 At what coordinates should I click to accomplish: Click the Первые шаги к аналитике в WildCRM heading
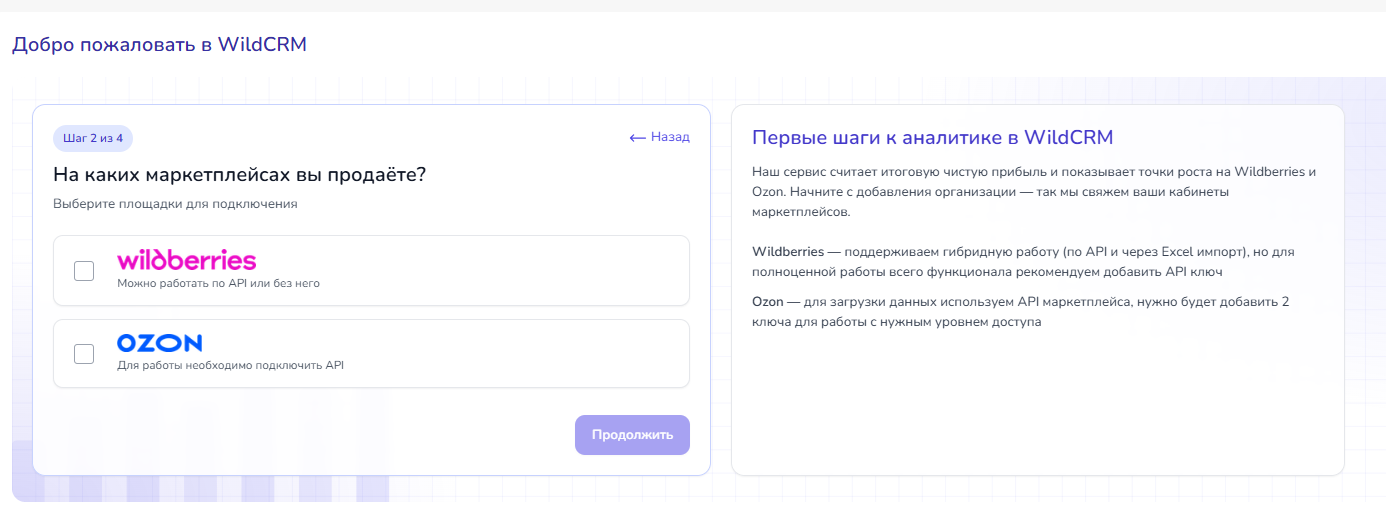[932, 137]
